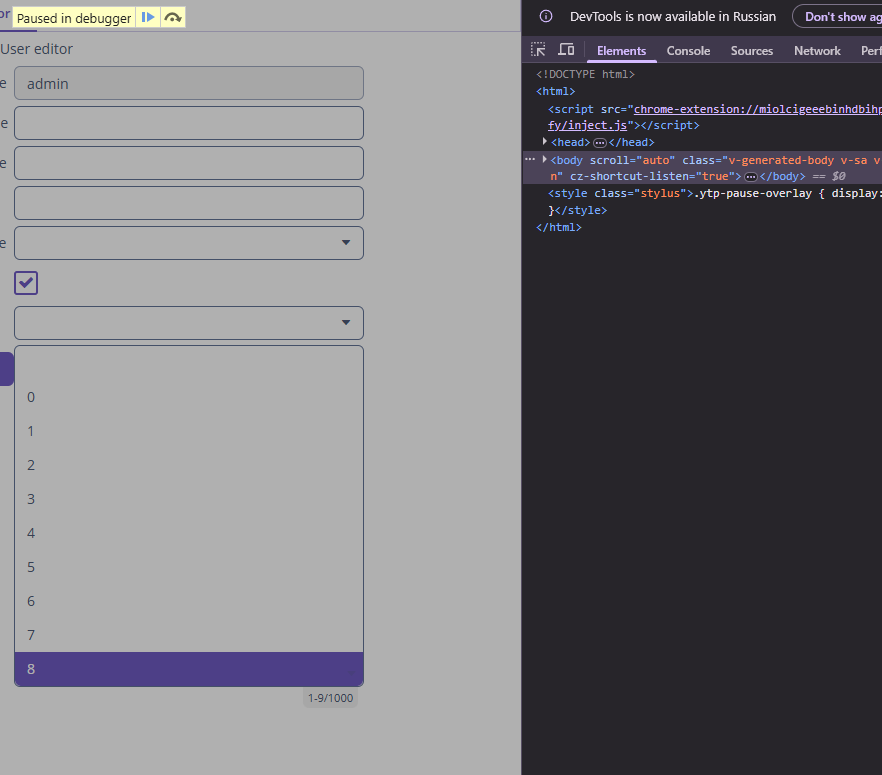Follow the chrome-extension inject.js script link
This screenshot has height=775, width=882.
(714, 117)
